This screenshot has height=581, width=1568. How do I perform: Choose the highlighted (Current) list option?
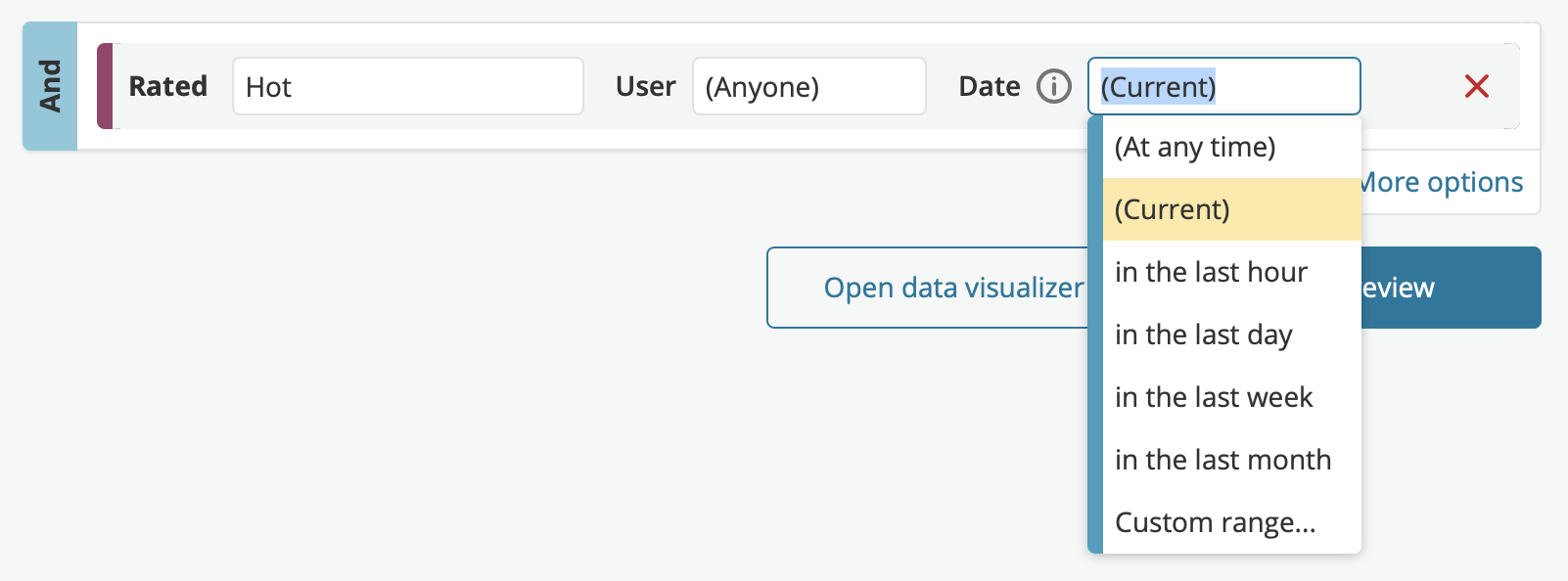[1232, 209]
